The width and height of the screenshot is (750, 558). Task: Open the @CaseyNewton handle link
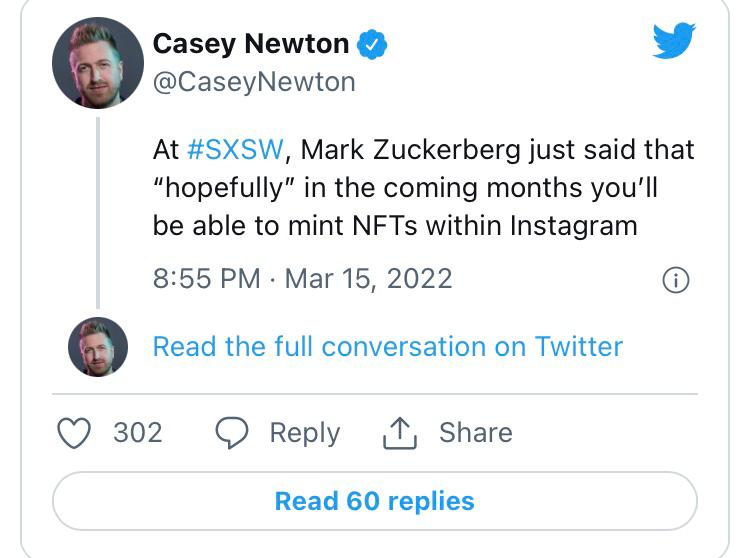tap(254, 82)
